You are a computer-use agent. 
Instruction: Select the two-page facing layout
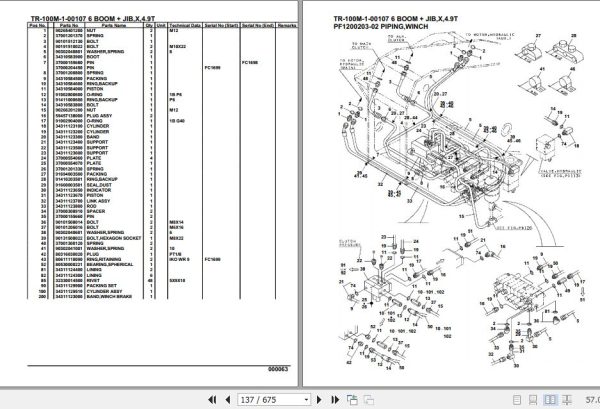(x=550, y=400)
